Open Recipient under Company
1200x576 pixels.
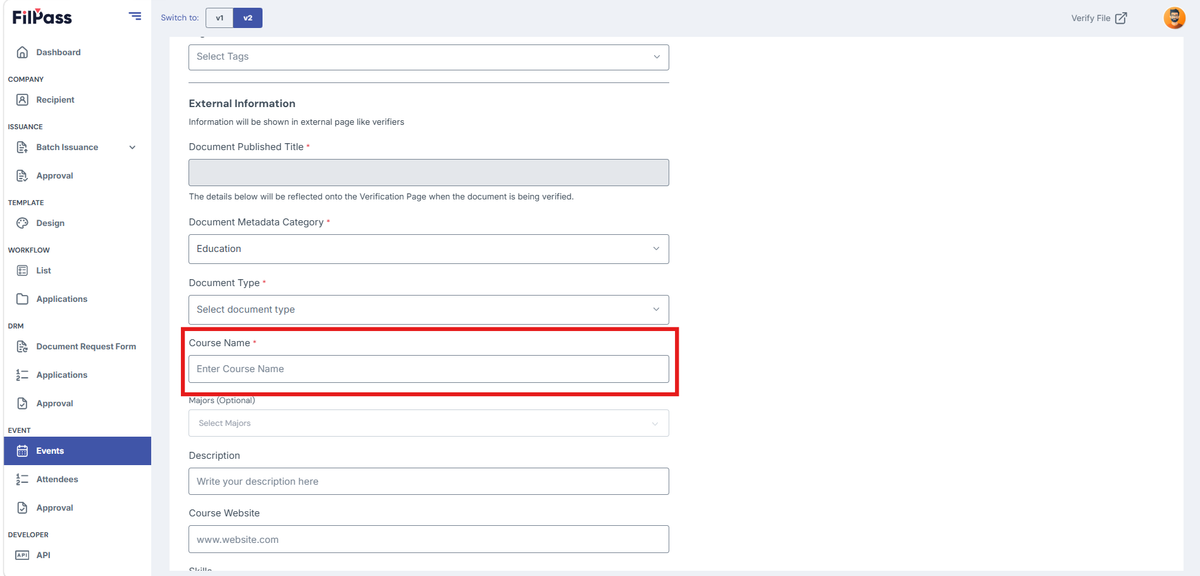(x=55, y=100)
